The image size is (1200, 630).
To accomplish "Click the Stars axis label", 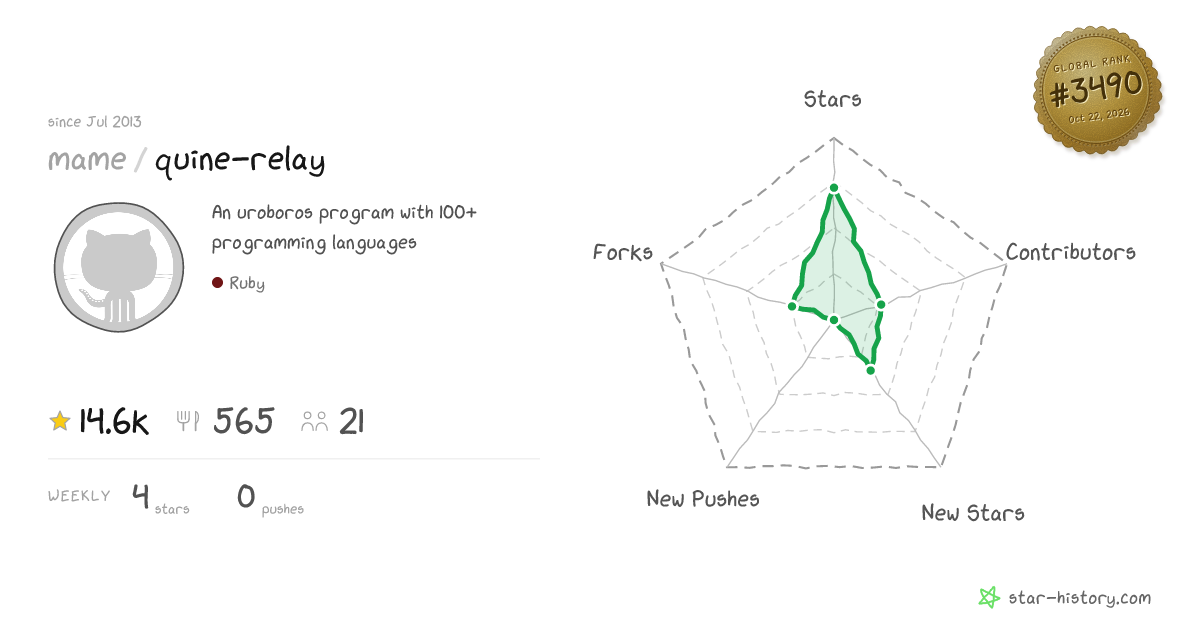I will pos(833,99).
